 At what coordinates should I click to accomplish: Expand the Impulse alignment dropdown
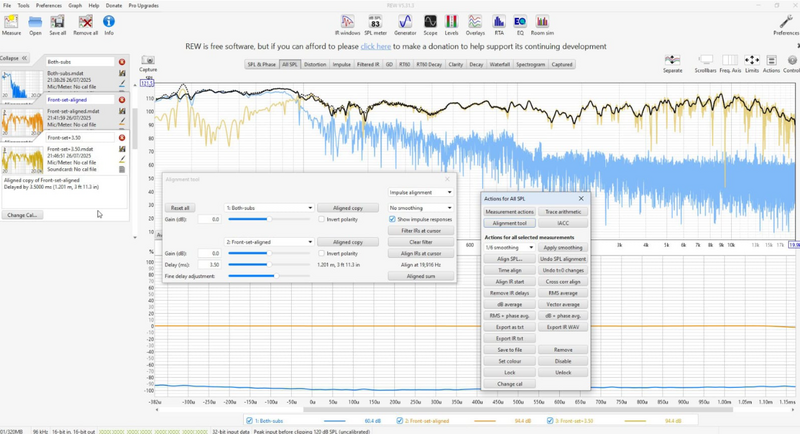click(420, 192)
